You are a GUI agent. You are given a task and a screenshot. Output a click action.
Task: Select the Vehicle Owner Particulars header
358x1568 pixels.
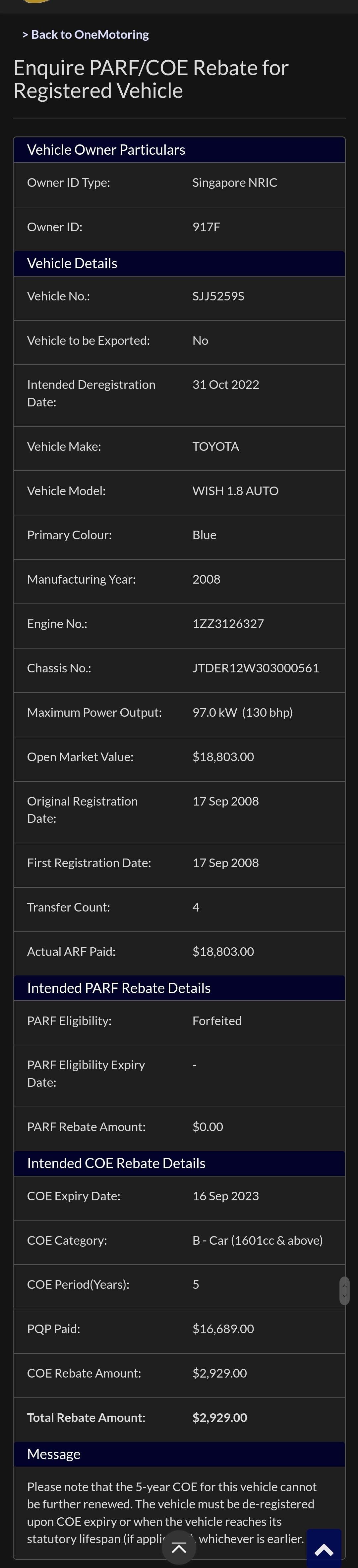[106, 150]
